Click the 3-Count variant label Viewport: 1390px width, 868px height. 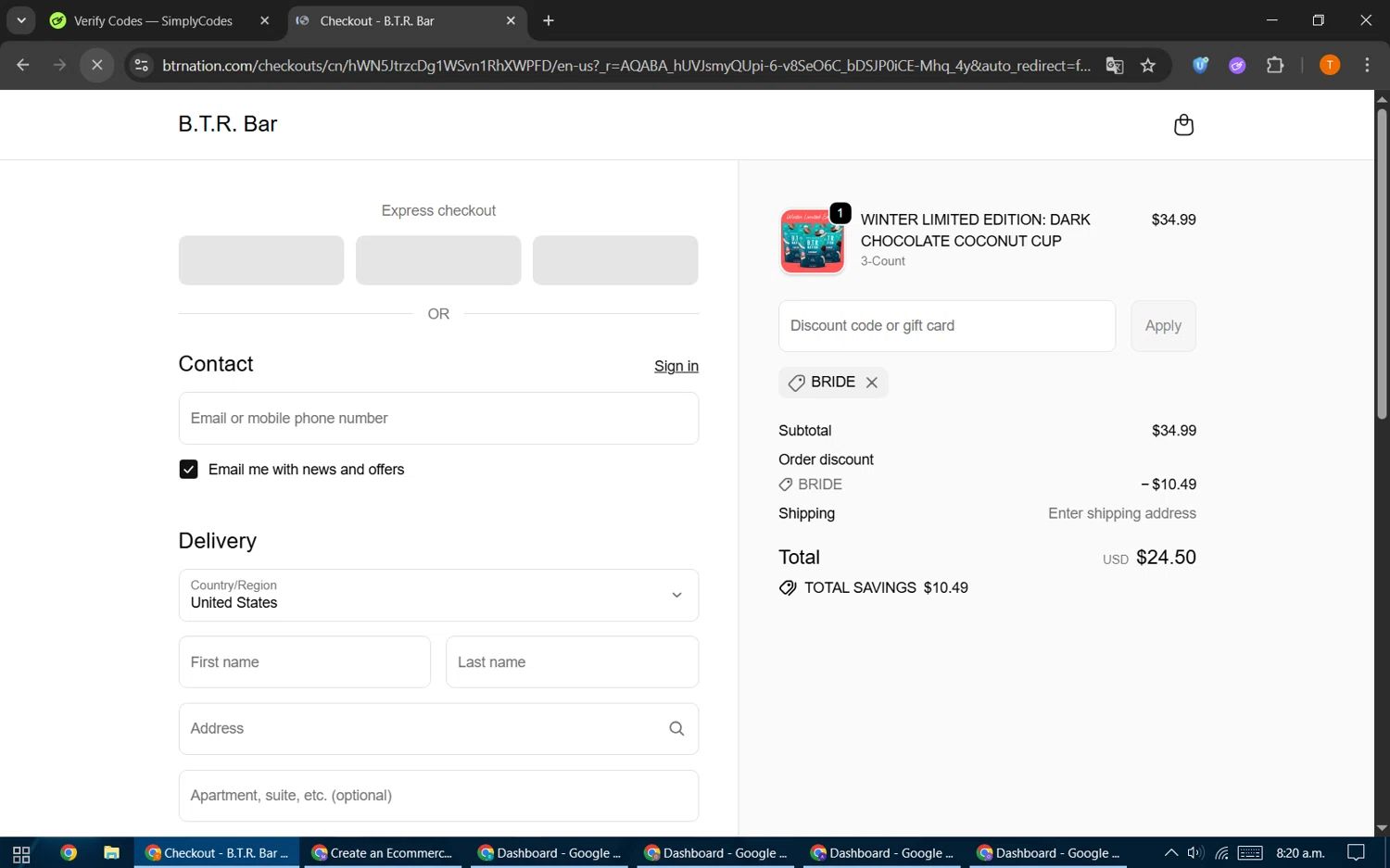coord(883,261)
